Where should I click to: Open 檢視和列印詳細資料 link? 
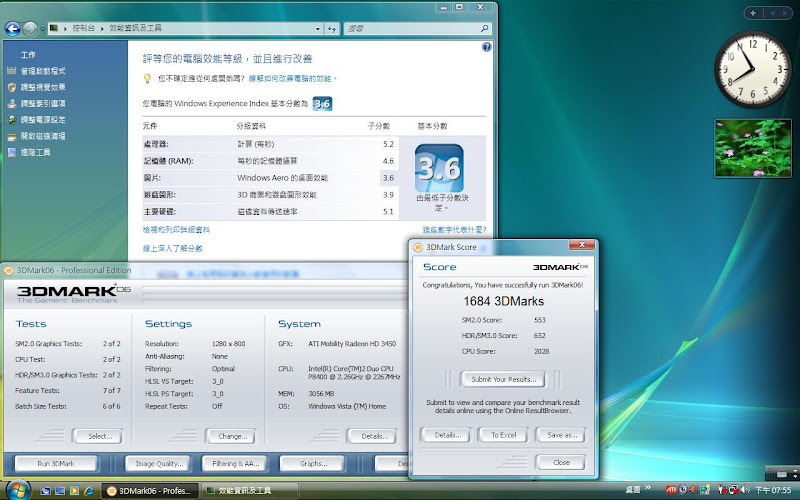(x=176, y=230)
